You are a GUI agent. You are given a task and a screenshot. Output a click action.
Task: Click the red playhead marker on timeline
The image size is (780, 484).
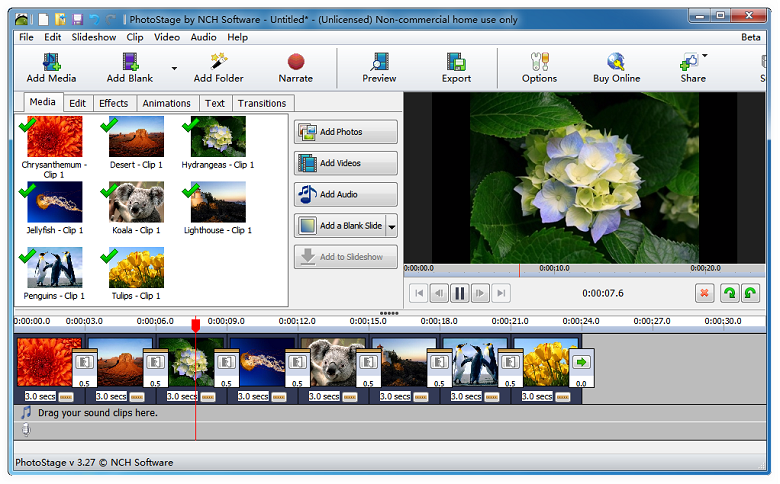point(195,325)
